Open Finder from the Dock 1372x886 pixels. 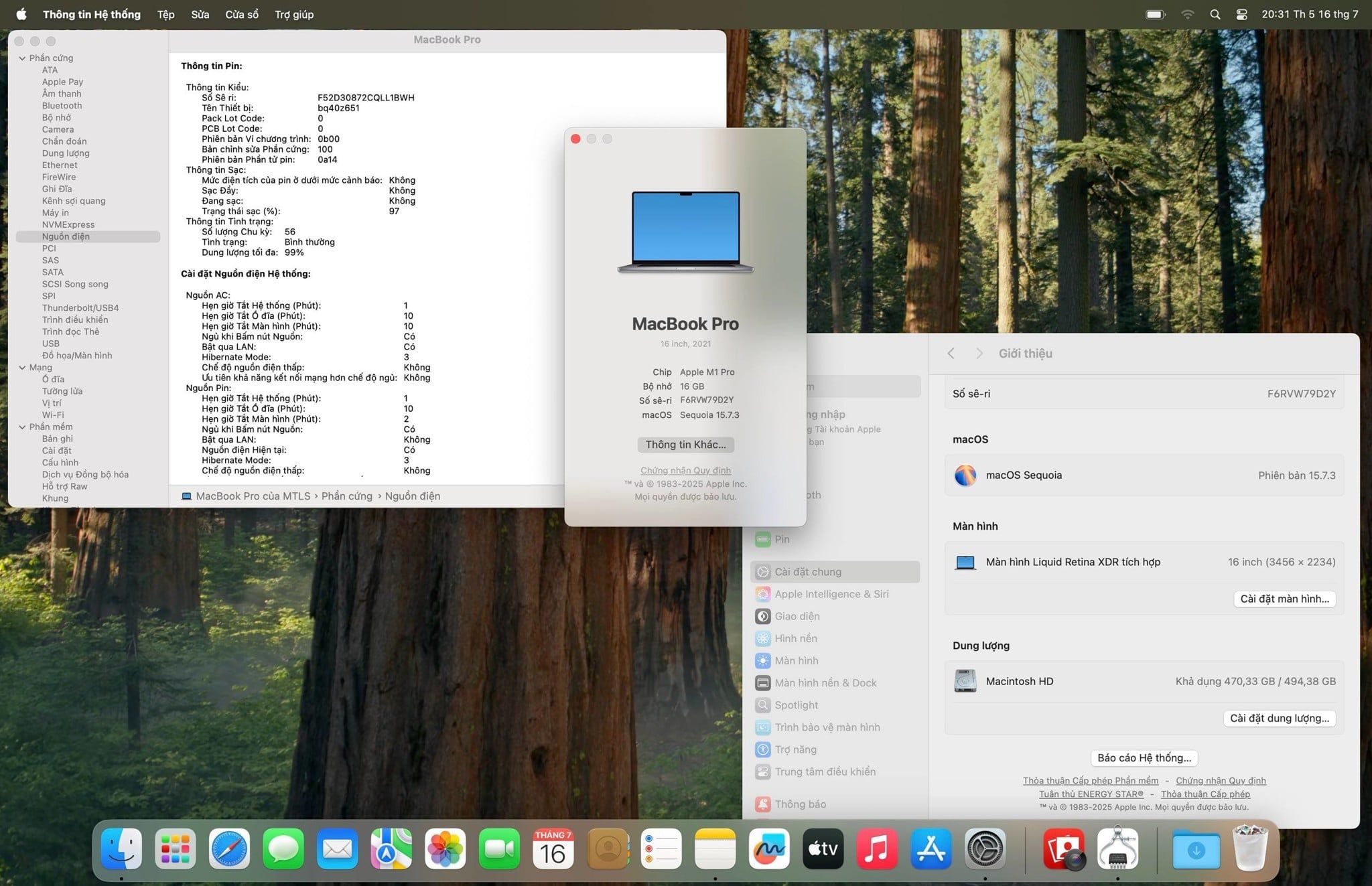[121, 848]
